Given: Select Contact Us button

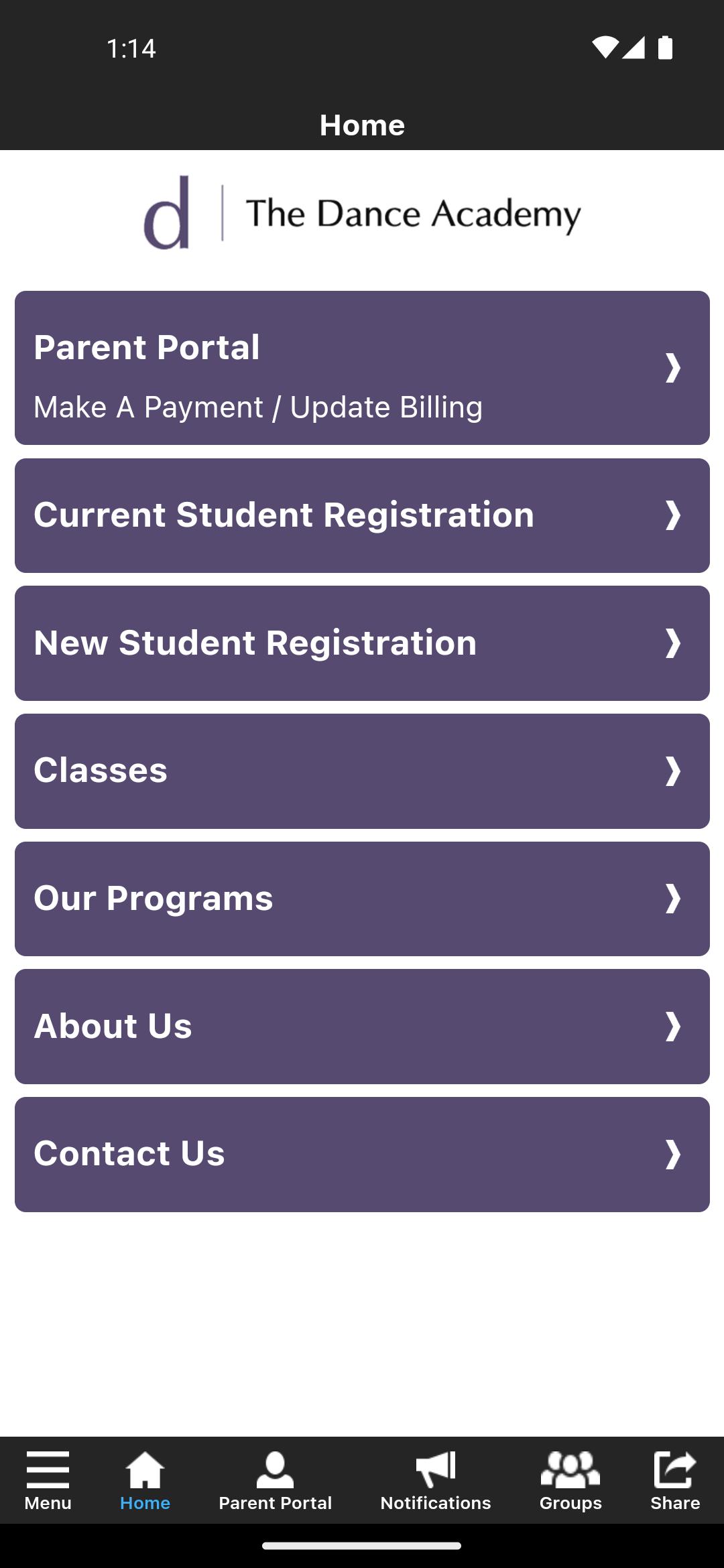Looking at the screenshot, I should [x=362, y=1154].
